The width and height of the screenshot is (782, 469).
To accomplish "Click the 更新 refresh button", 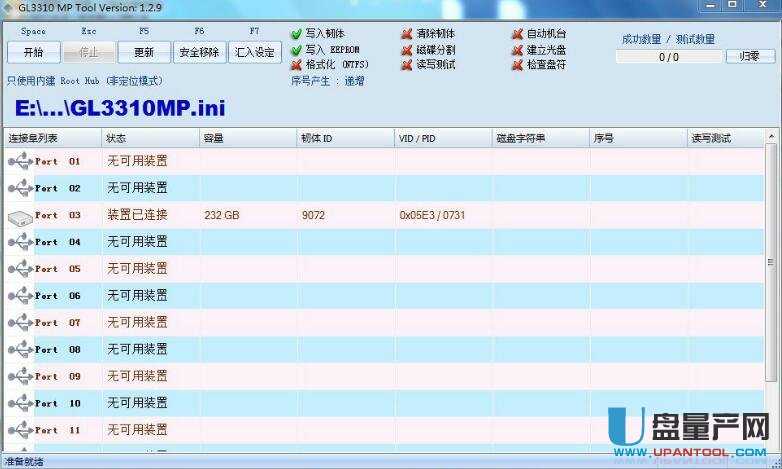I will [144, 52].
